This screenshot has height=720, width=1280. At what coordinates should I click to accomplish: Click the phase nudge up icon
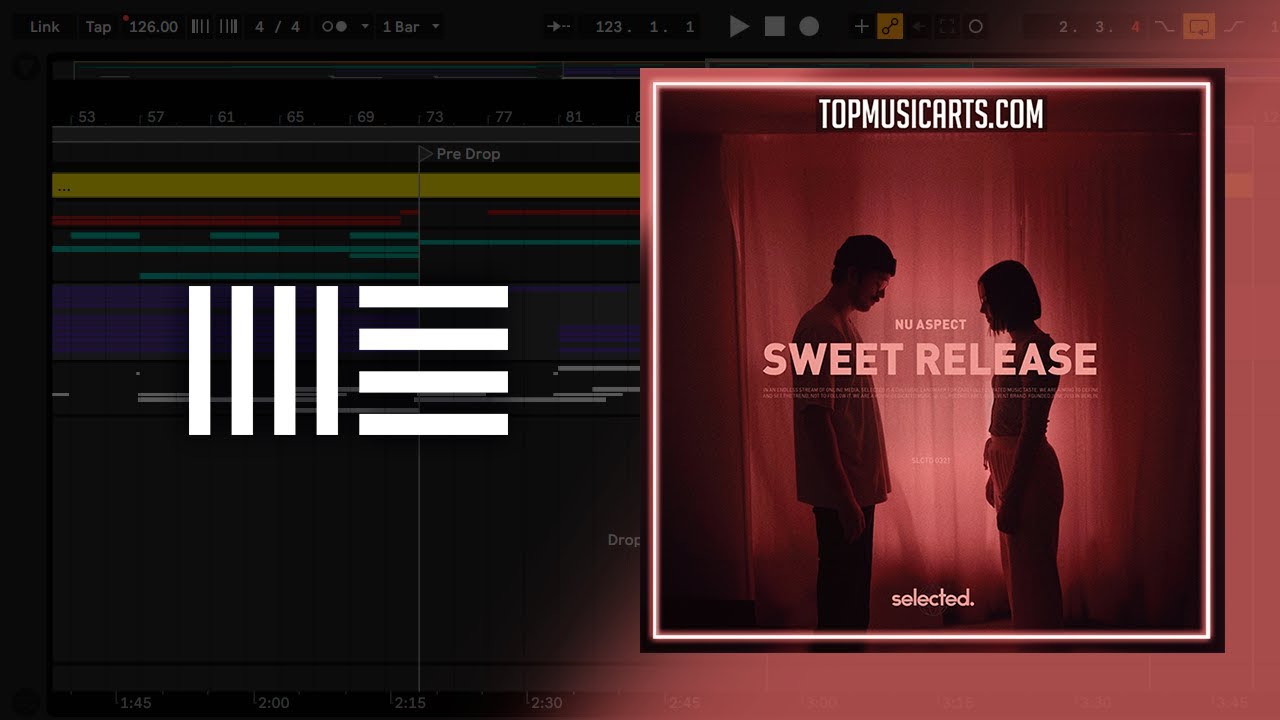click(228, 27)
